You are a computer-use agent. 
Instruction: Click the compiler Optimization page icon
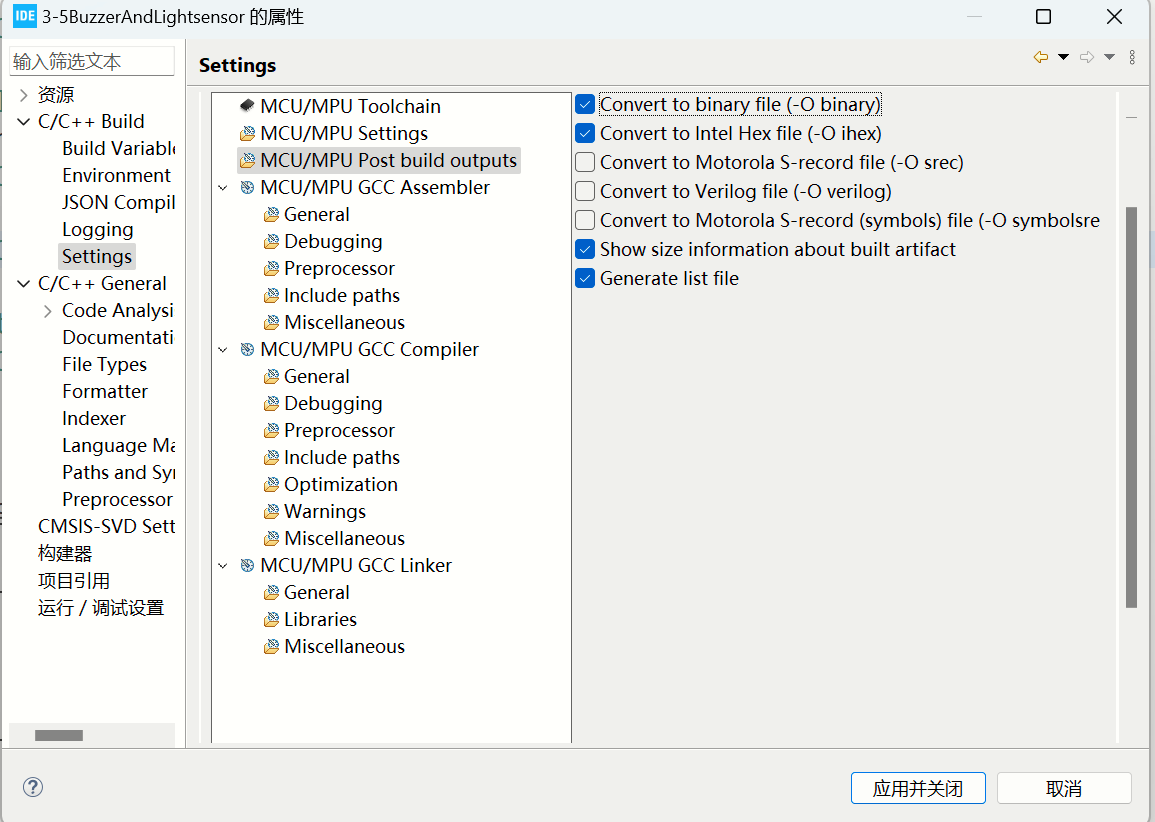pos(271,485)
